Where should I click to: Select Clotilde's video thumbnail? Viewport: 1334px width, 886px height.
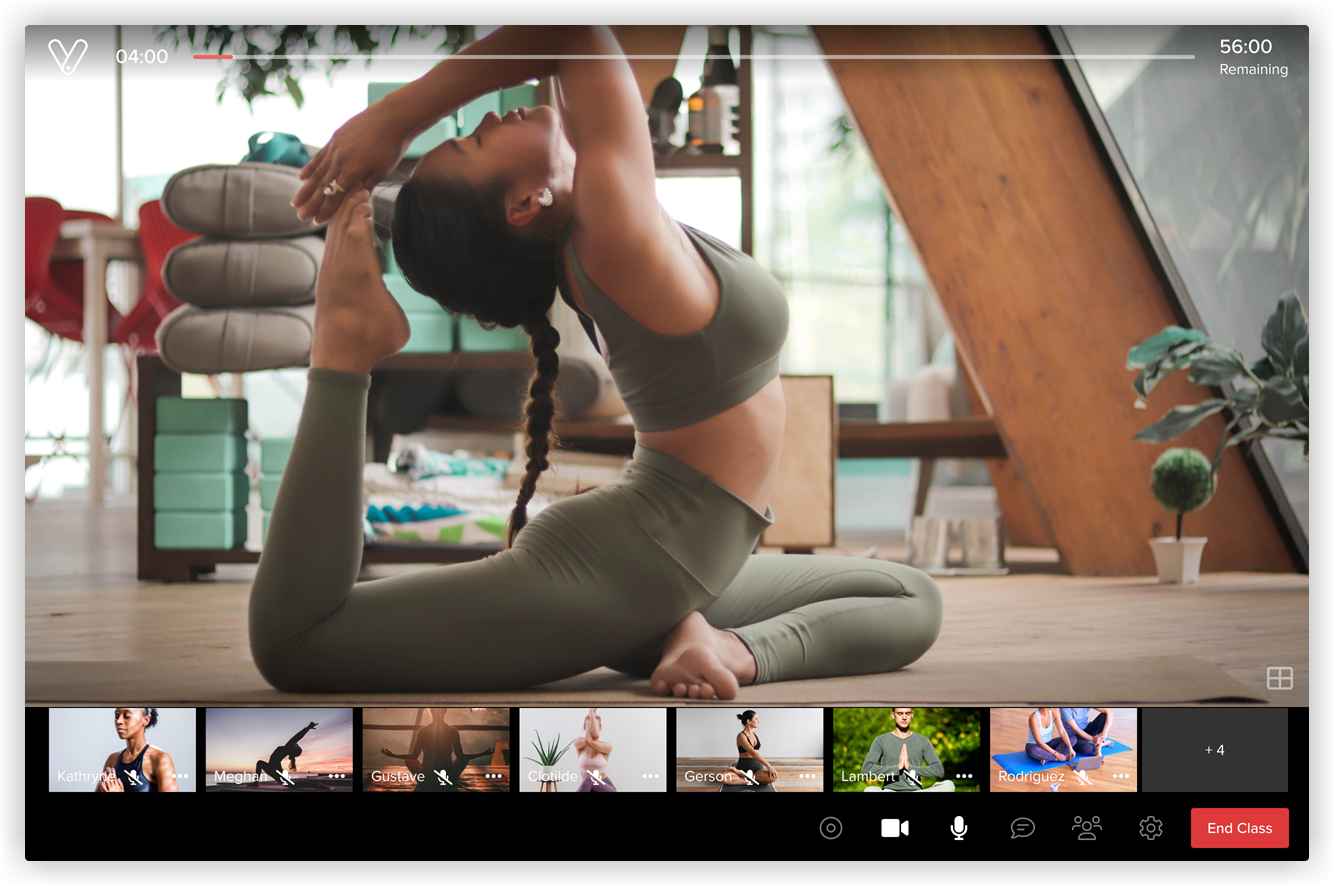[593, 750]
